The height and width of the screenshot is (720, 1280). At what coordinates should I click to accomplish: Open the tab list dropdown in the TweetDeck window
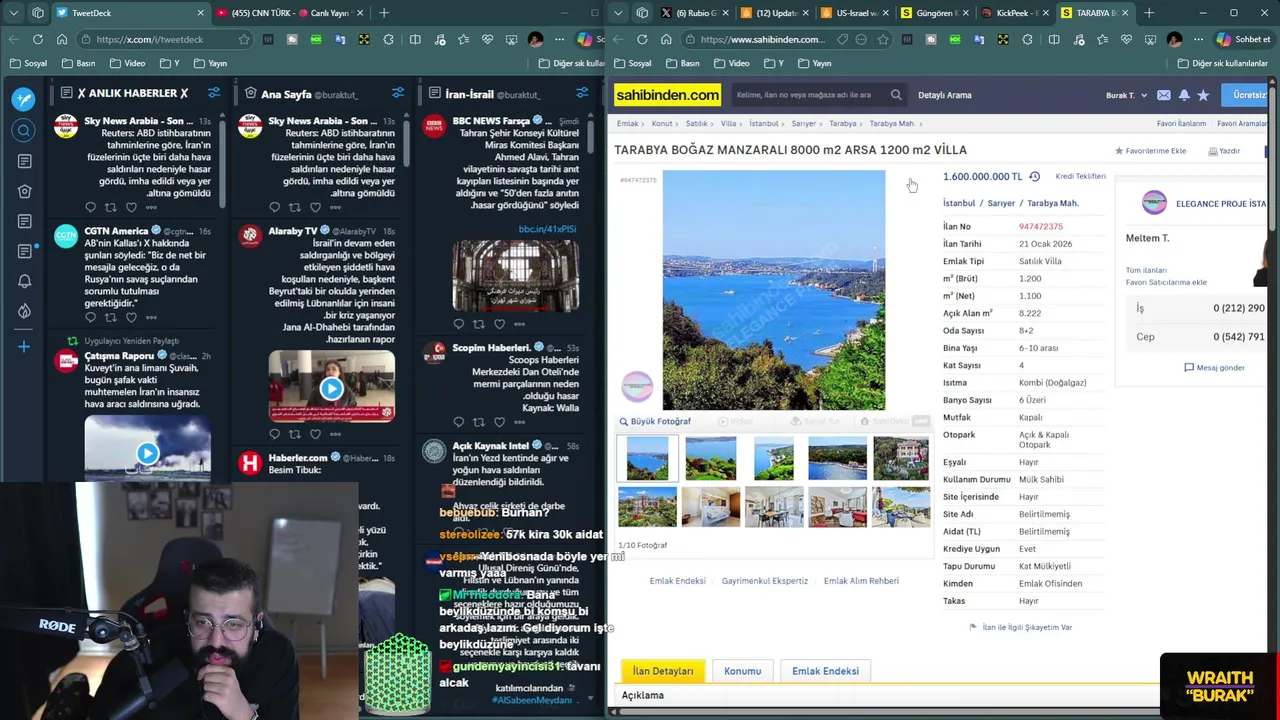click(14, 13)
